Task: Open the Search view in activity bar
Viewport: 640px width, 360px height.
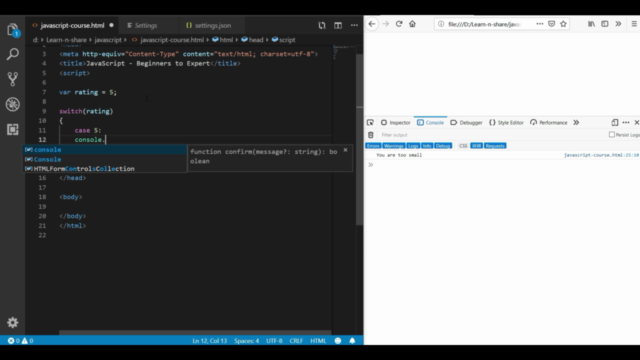Action: pos(13,54)
